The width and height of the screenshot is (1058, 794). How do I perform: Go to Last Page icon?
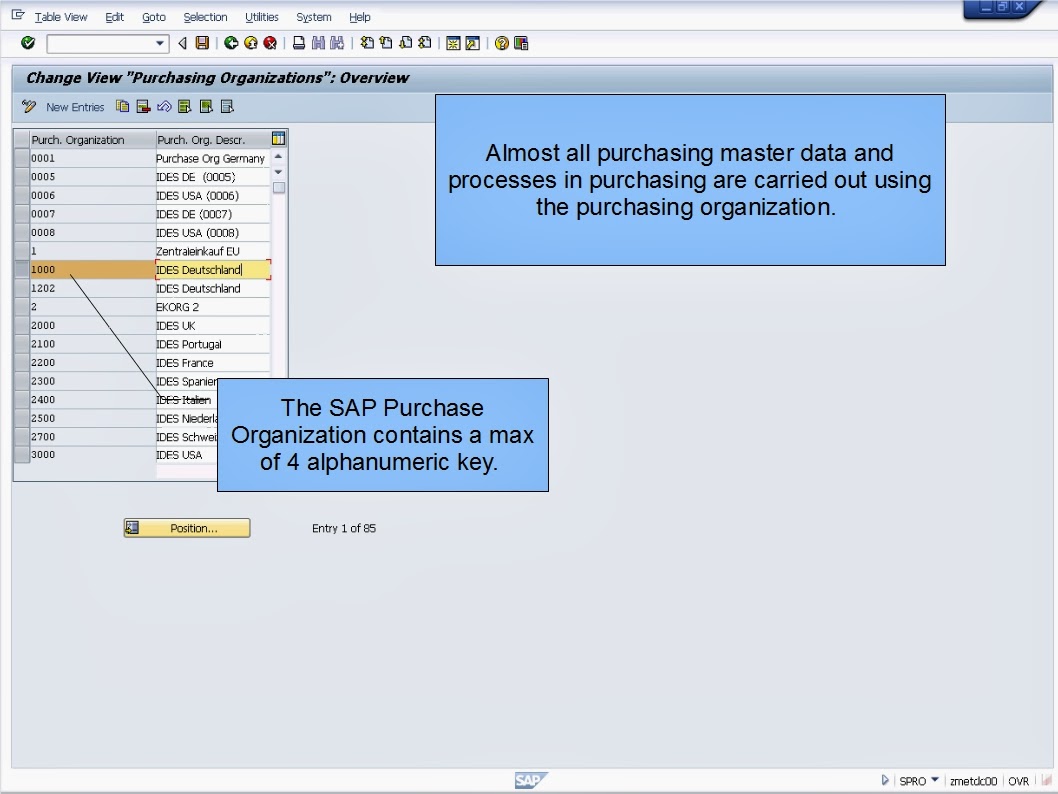coord(424,43)
